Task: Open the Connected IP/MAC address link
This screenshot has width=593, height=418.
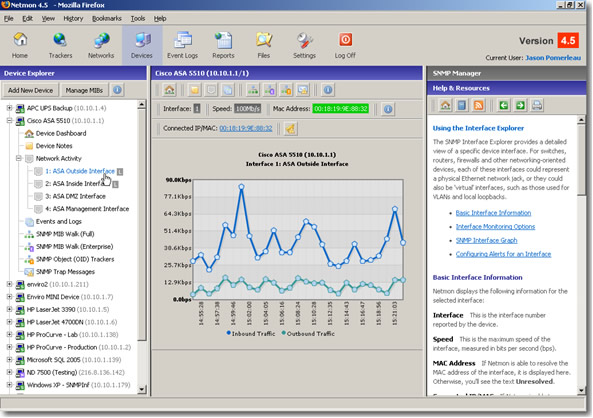Action: pyautogui.click(x=246, y=128)
